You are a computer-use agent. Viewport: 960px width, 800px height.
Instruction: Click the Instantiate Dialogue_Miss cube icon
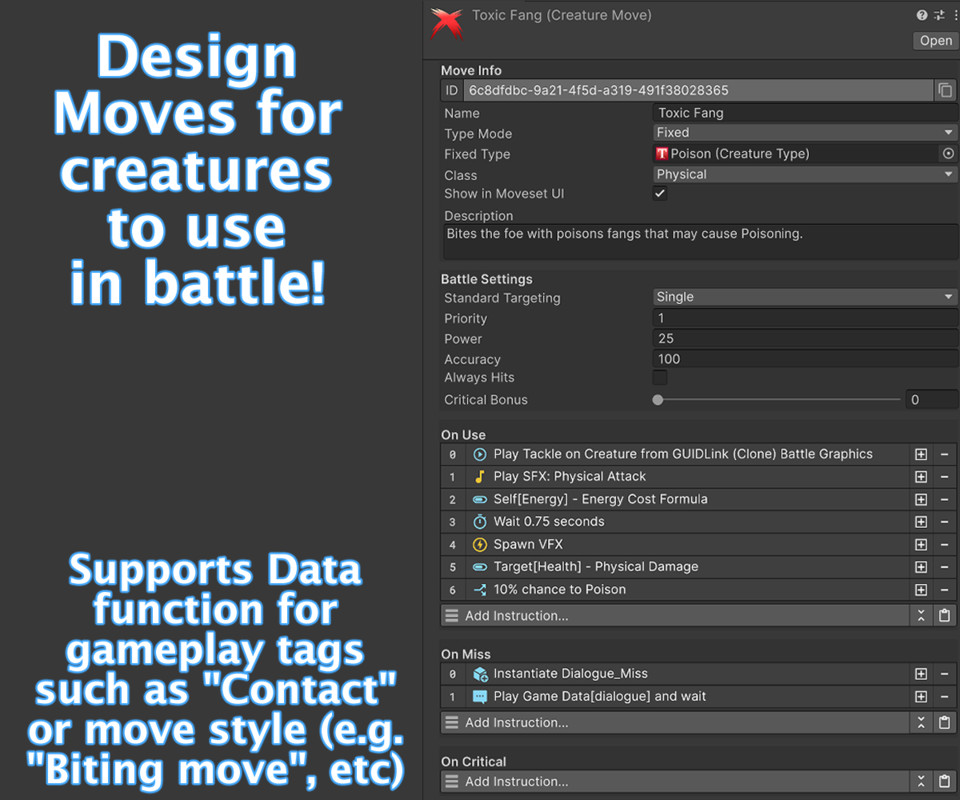pos(480,674)
